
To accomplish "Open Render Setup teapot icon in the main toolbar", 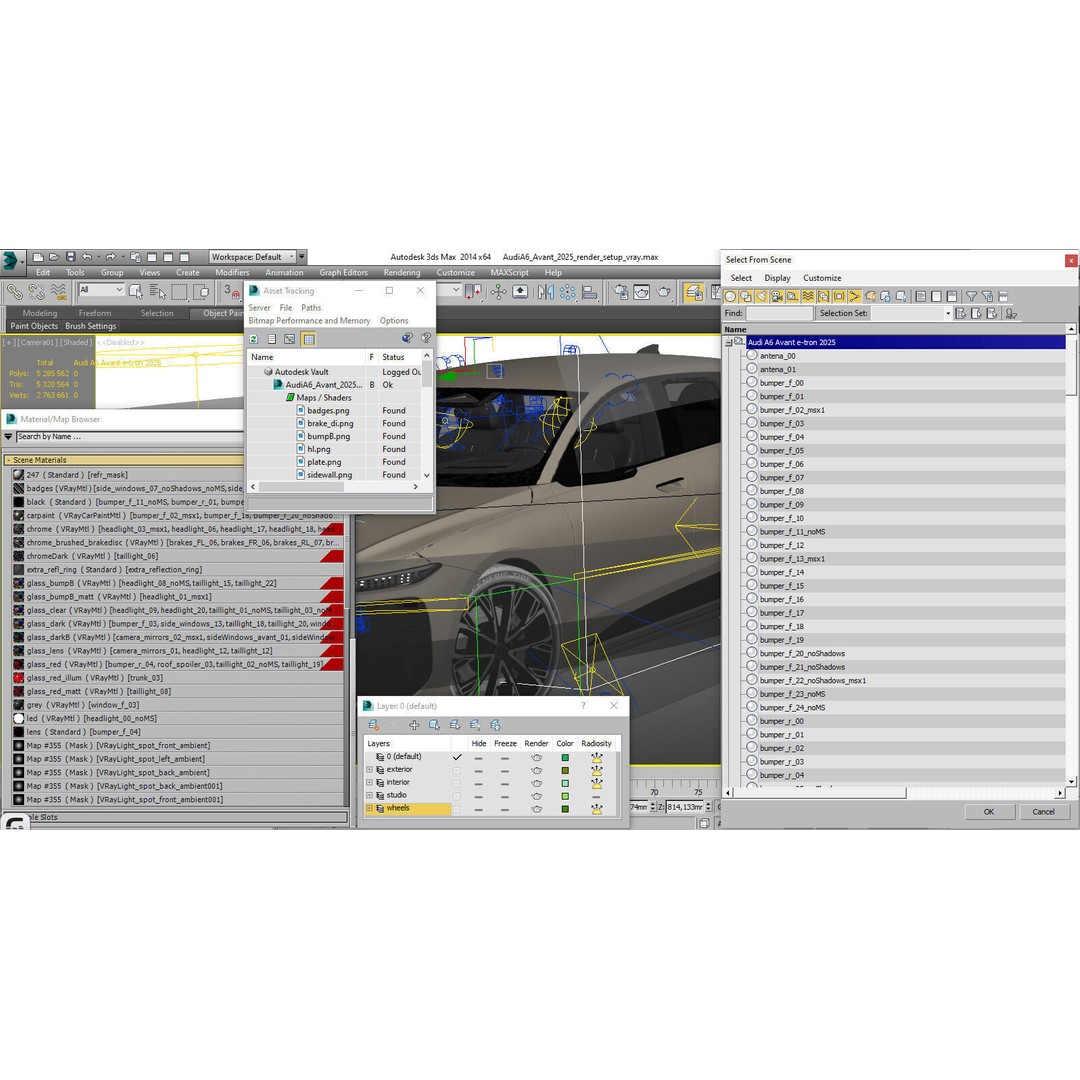I will coord(621,292).
